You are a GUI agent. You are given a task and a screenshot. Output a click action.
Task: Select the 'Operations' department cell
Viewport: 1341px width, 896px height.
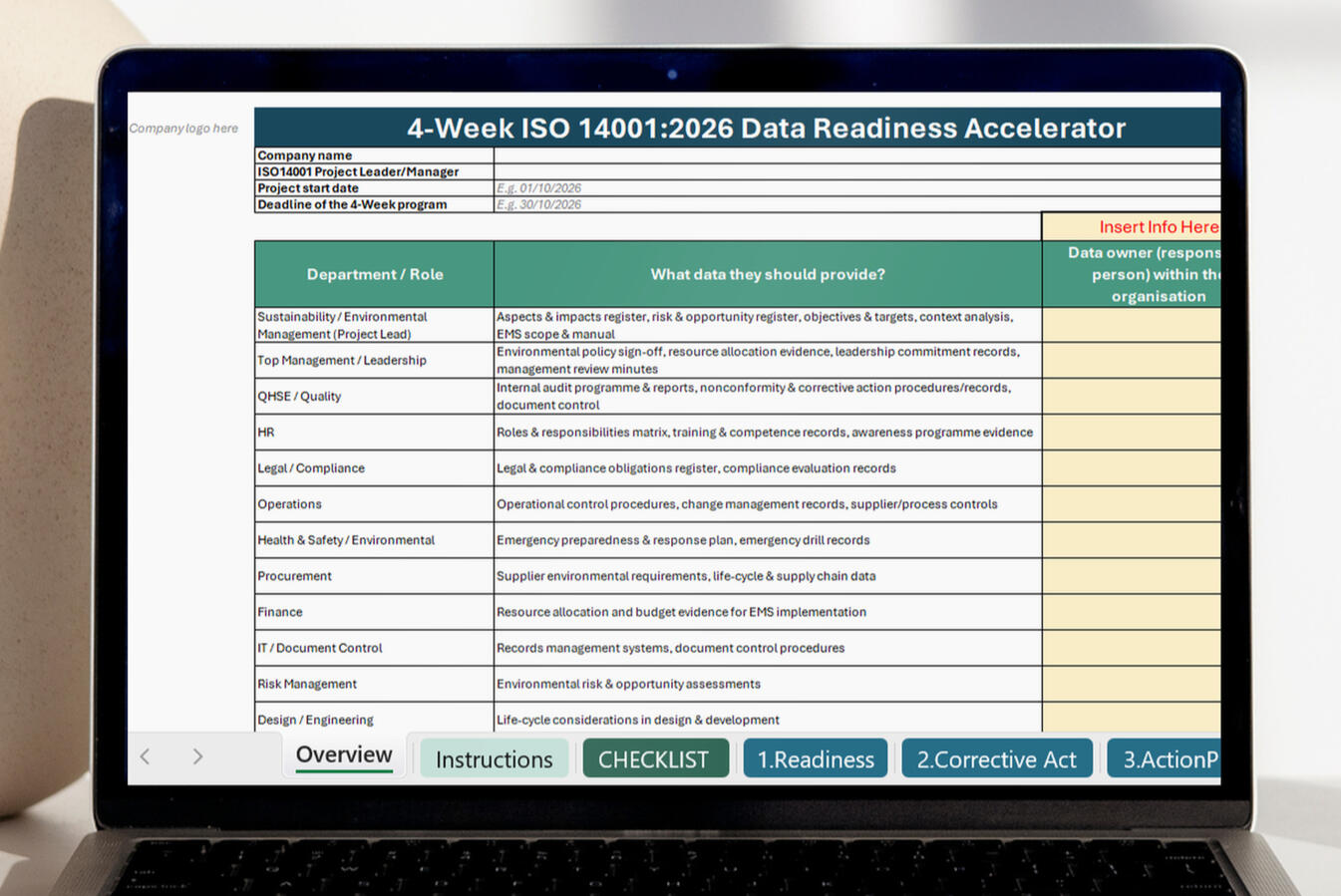click(375, 504)
